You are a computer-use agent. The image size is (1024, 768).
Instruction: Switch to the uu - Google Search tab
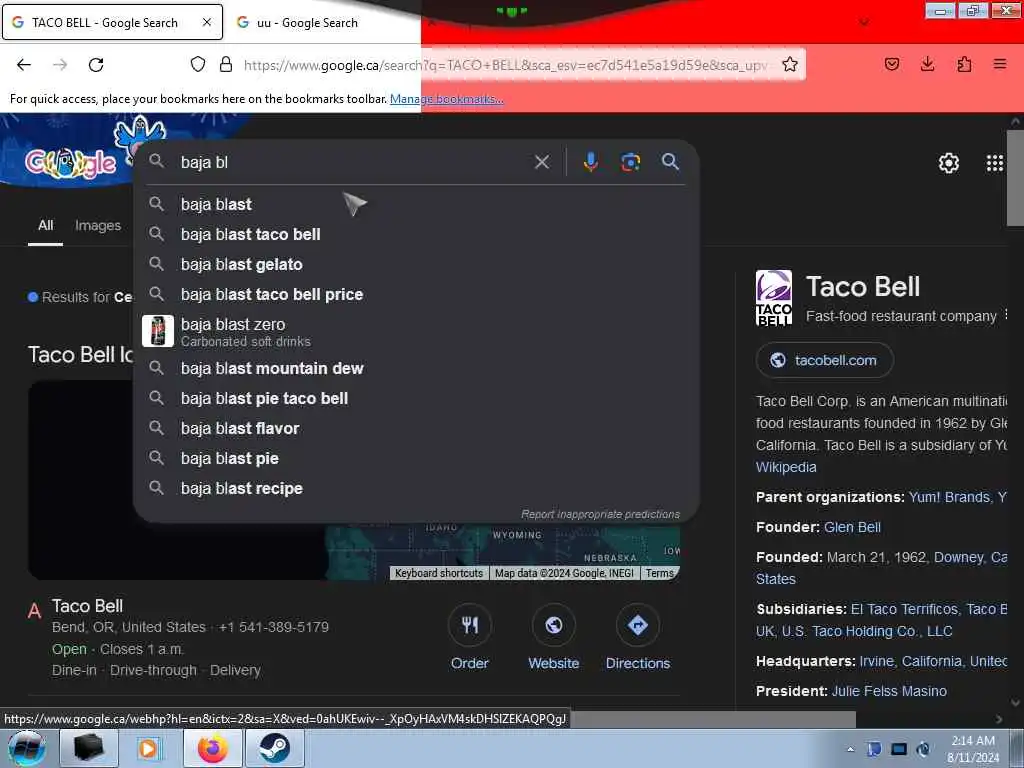click(307, 22)
